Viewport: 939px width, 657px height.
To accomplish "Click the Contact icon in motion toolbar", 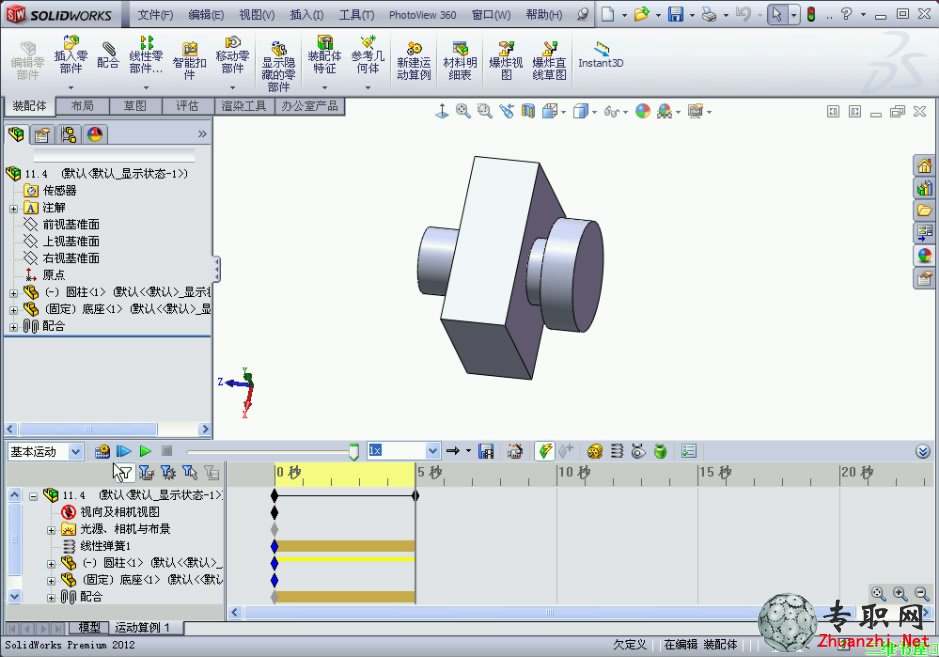I will [638, 451].
